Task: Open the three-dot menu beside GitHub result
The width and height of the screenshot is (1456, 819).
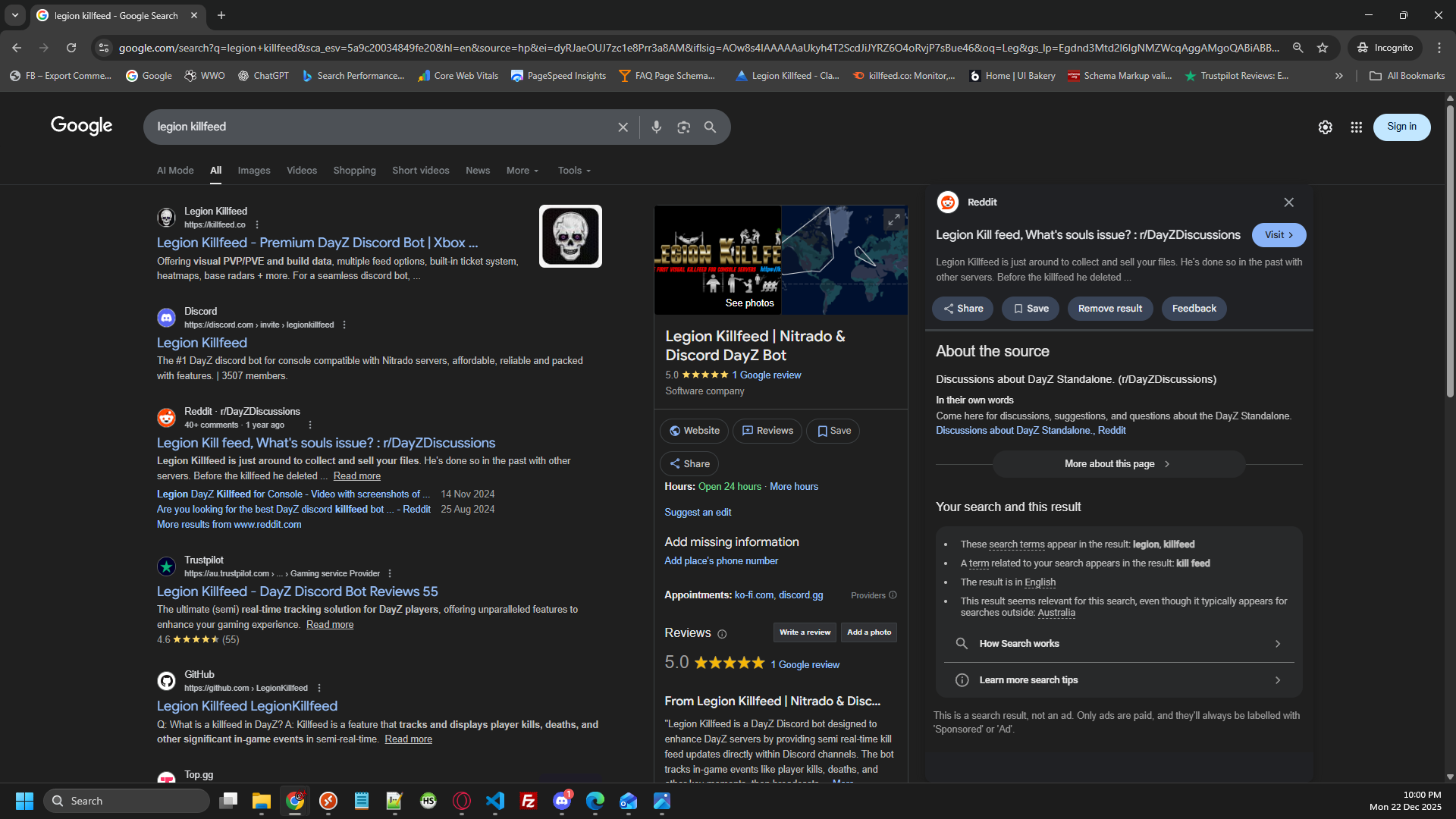Action: [319, 688]
